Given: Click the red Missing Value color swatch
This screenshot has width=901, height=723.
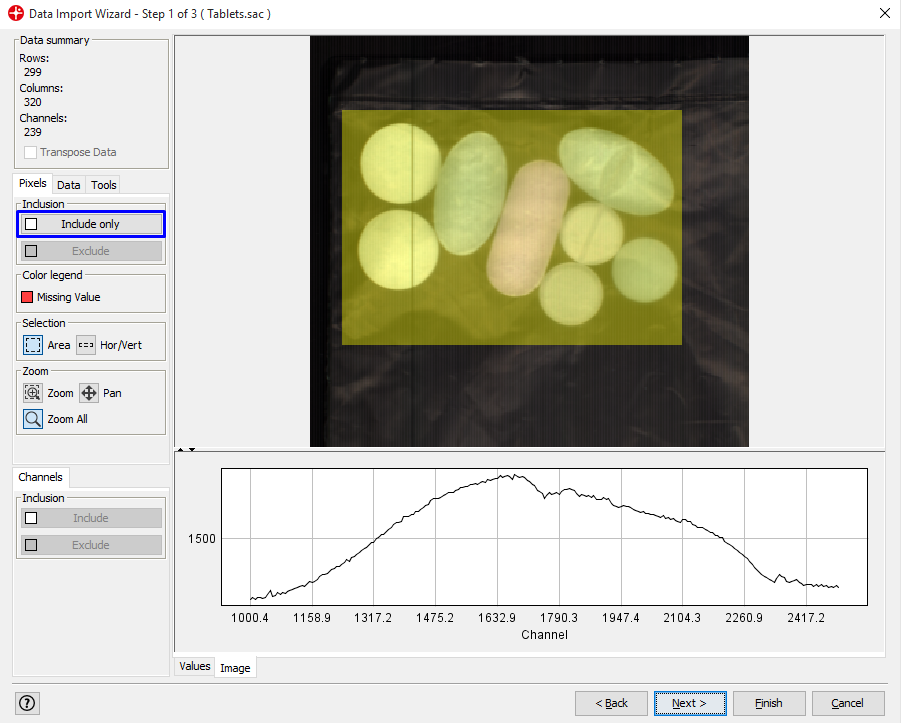Looking at the screenshot, I should pos(27,297).
